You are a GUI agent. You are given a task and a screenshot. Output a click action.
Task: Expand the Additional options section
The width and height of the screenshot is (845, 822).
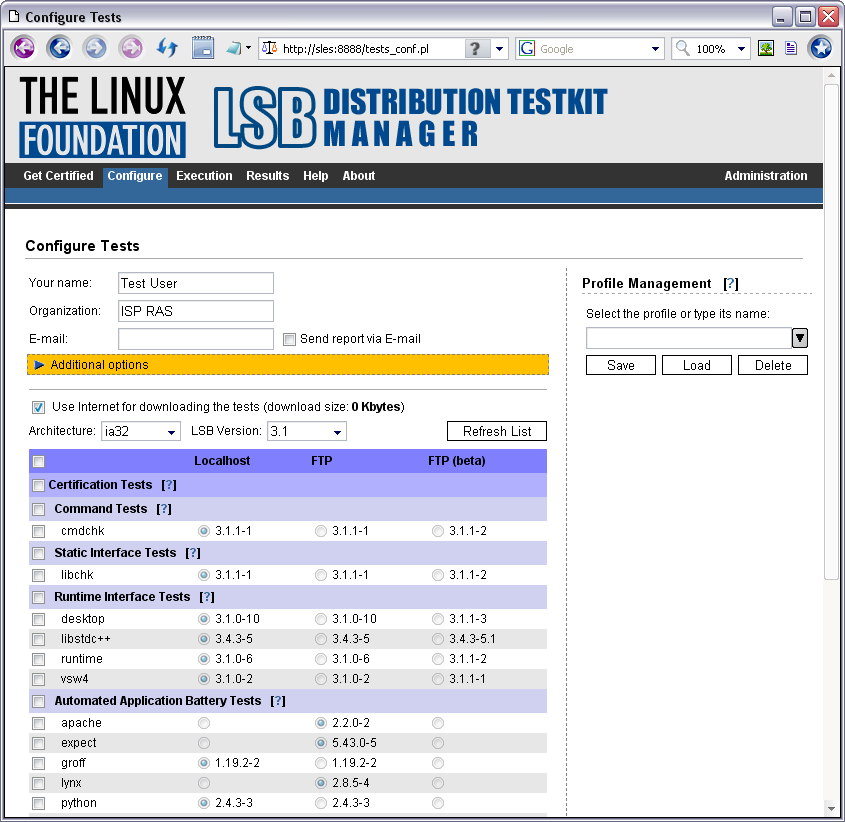tap(288, 365)
